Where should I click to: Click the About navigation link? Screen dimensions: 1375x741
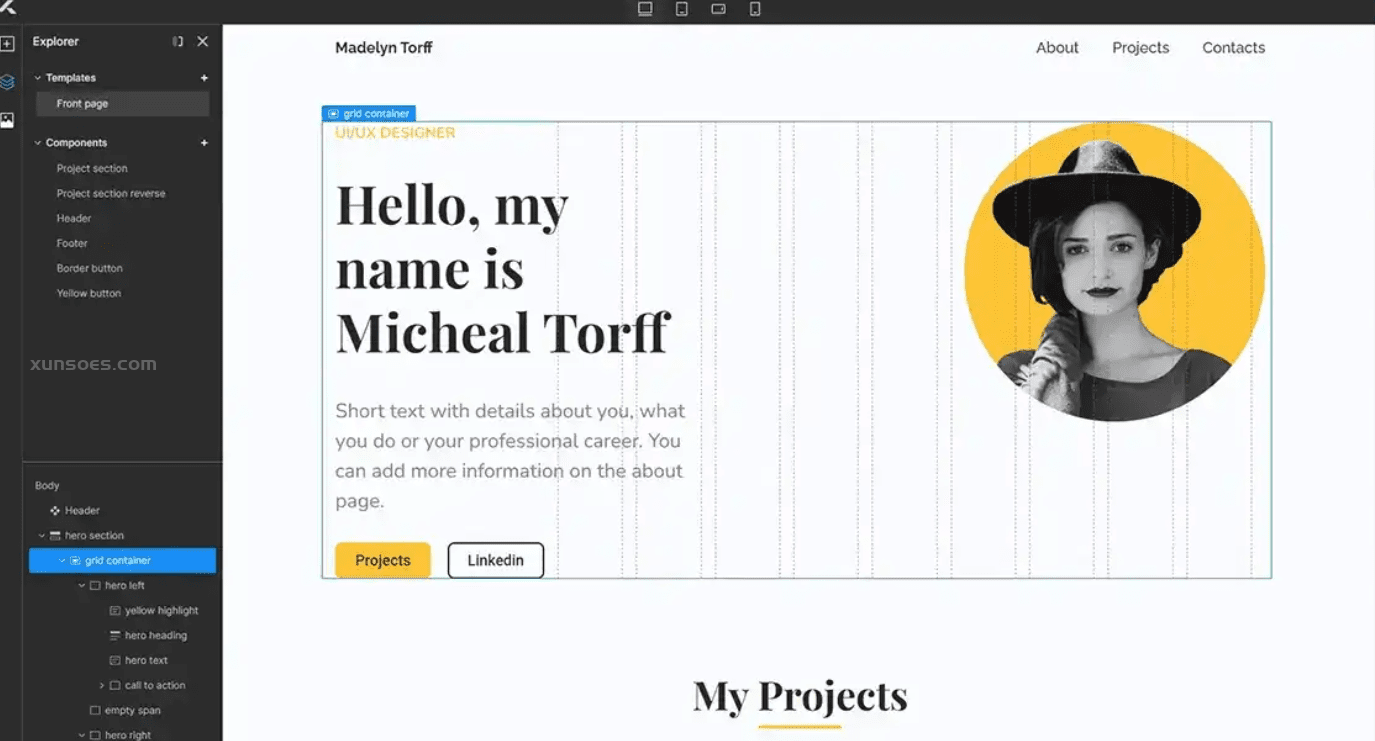pyautogui.click(x=1057, y=48)
